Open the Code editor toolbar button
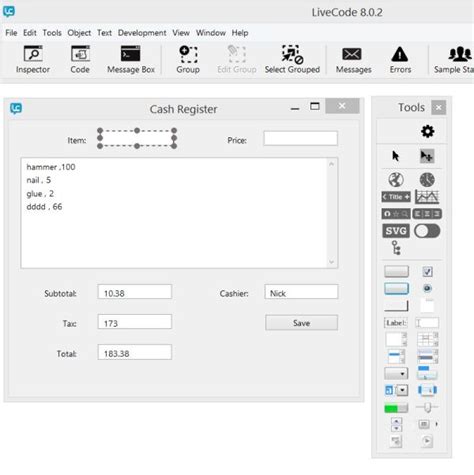 (x=80, y=59)
